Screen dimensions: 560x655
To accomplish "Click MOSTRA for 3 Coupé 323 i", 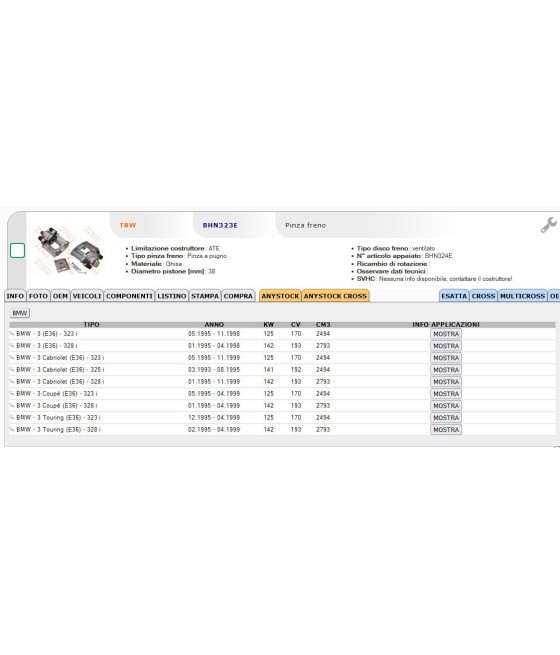I will click(446, 394).
